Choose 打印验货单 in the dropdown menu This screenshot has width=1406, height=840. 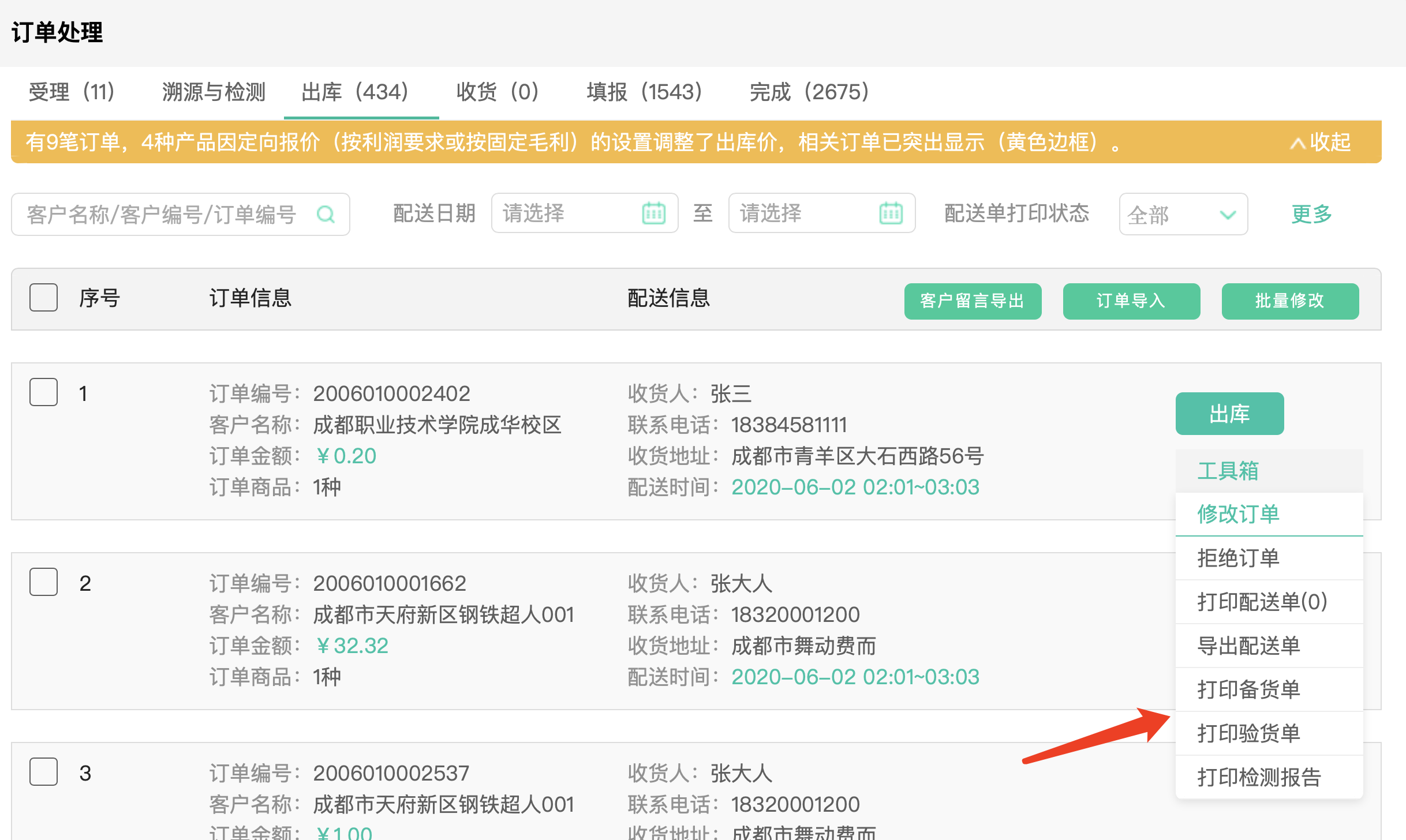pos(1248,733)
